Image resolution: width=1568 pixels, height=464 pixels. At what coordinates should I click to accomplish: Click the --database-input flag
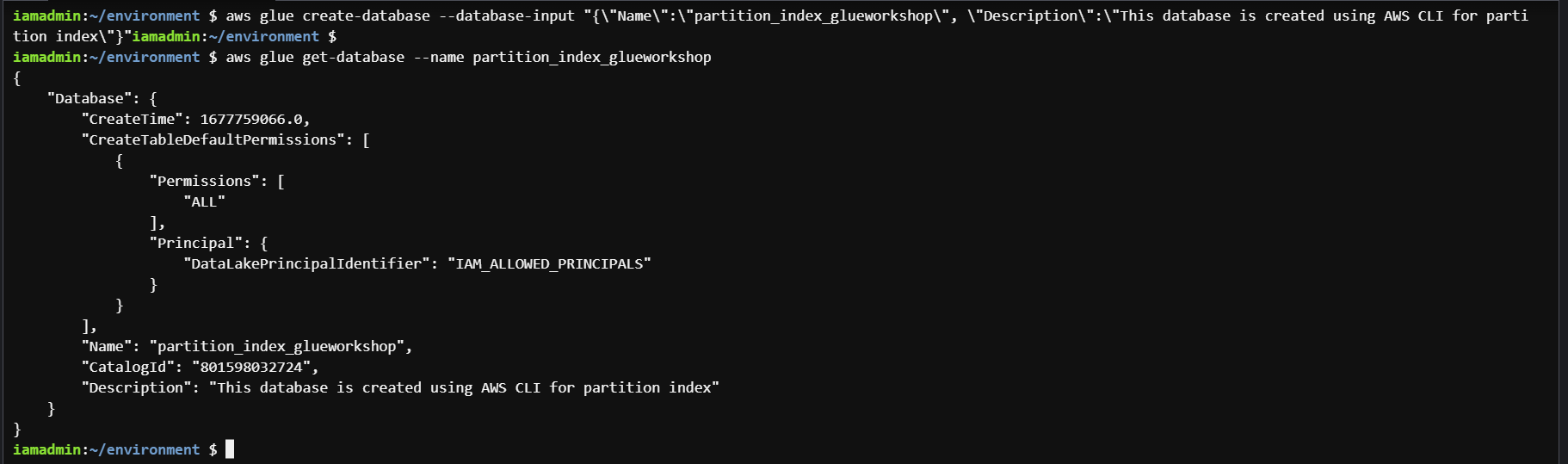click(507, 15)
